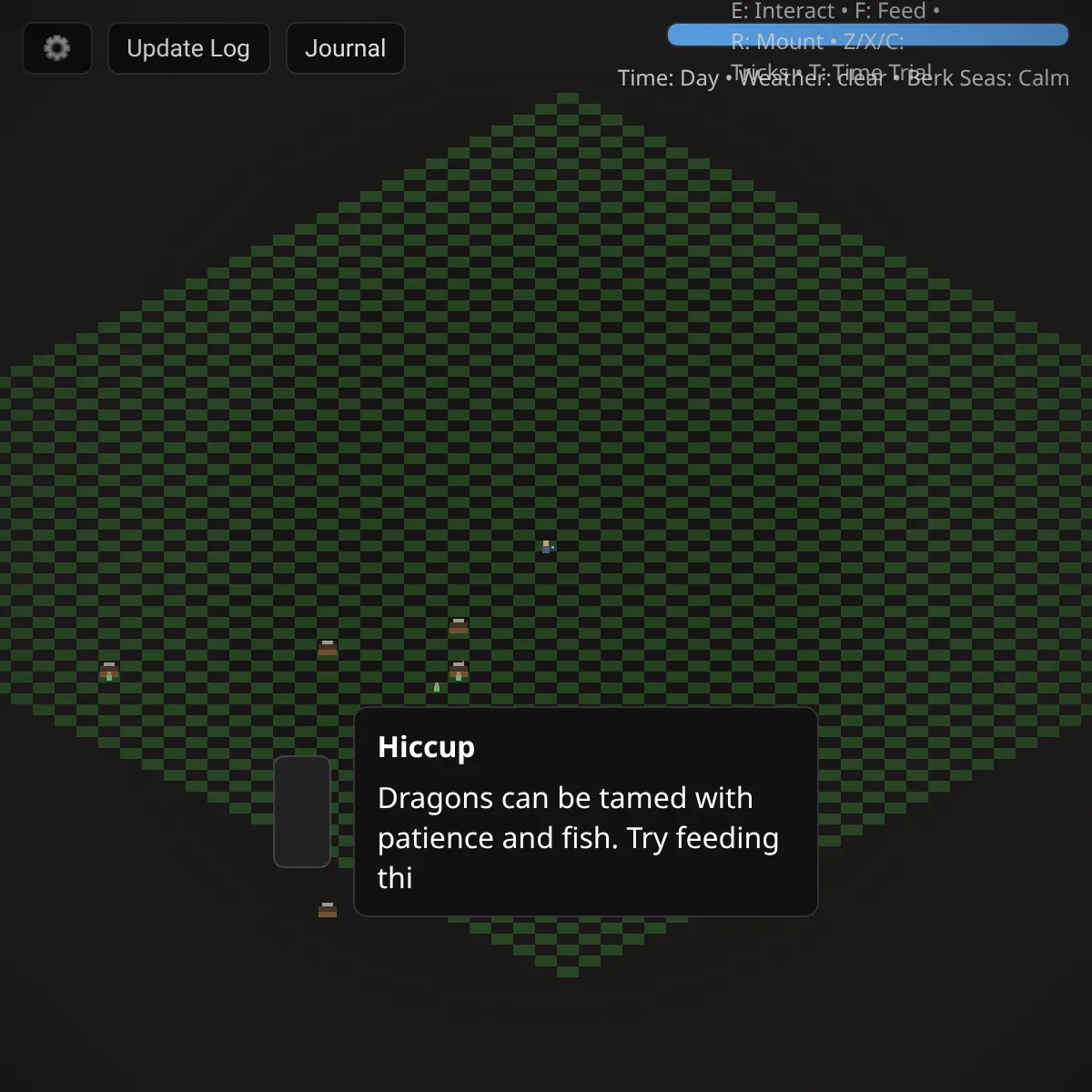Open the settings gear icon
This screenshot has height=1092, width=1092.
click(56, 48)
